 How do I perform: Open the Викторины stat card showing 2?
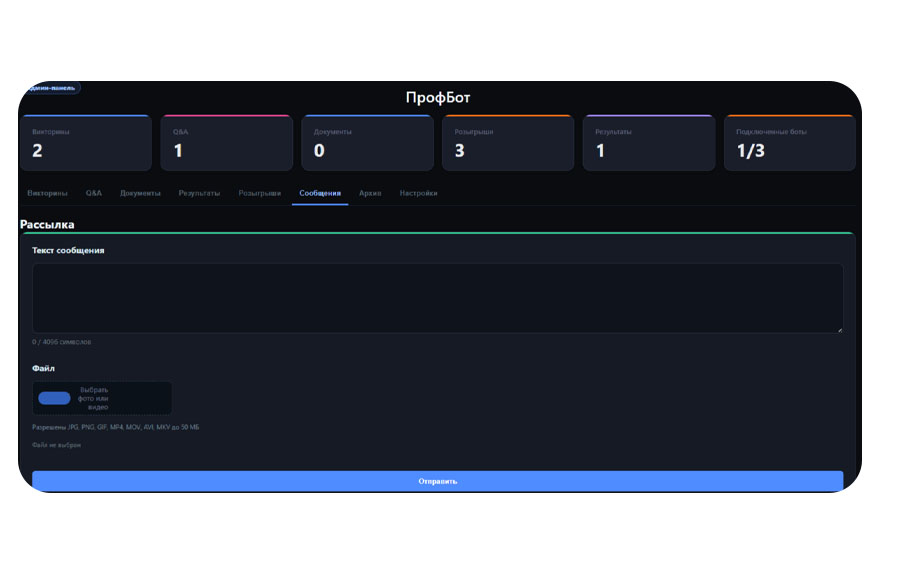(x=86, y=143)
